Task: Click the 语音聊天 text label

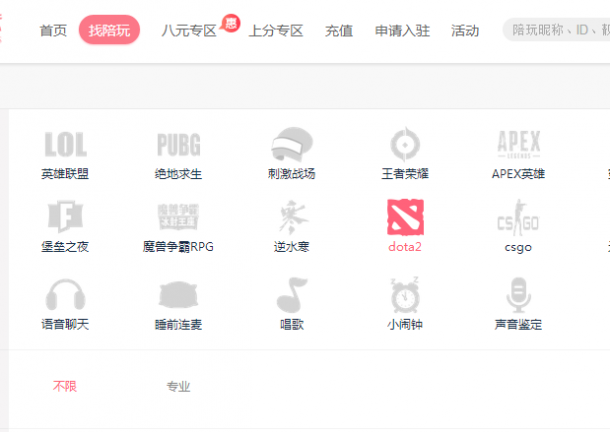Action: point(65,324)
